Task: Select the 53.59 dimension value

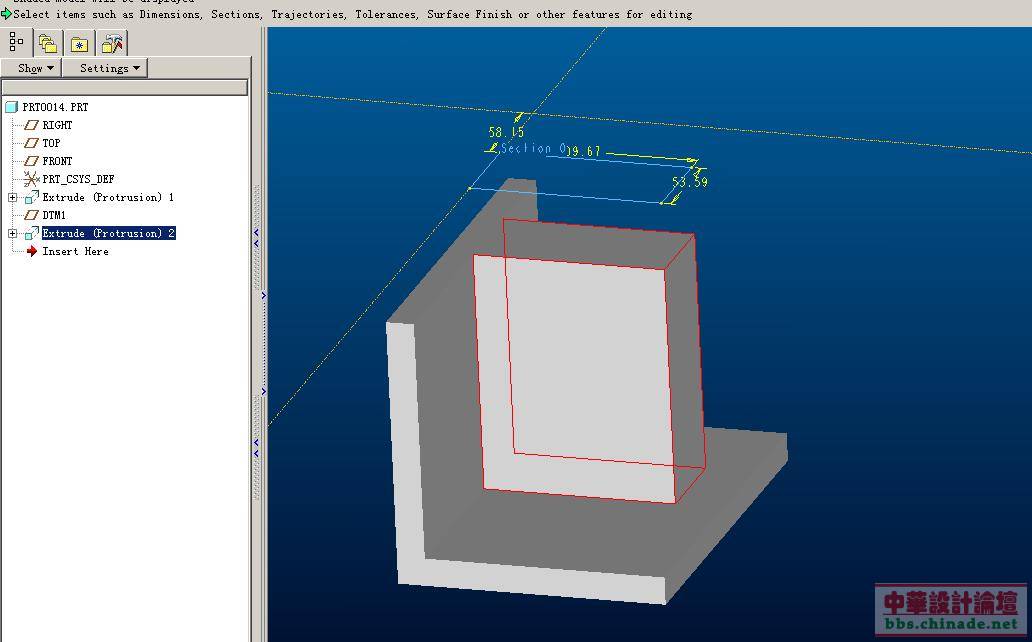Action: coord(690,182)
